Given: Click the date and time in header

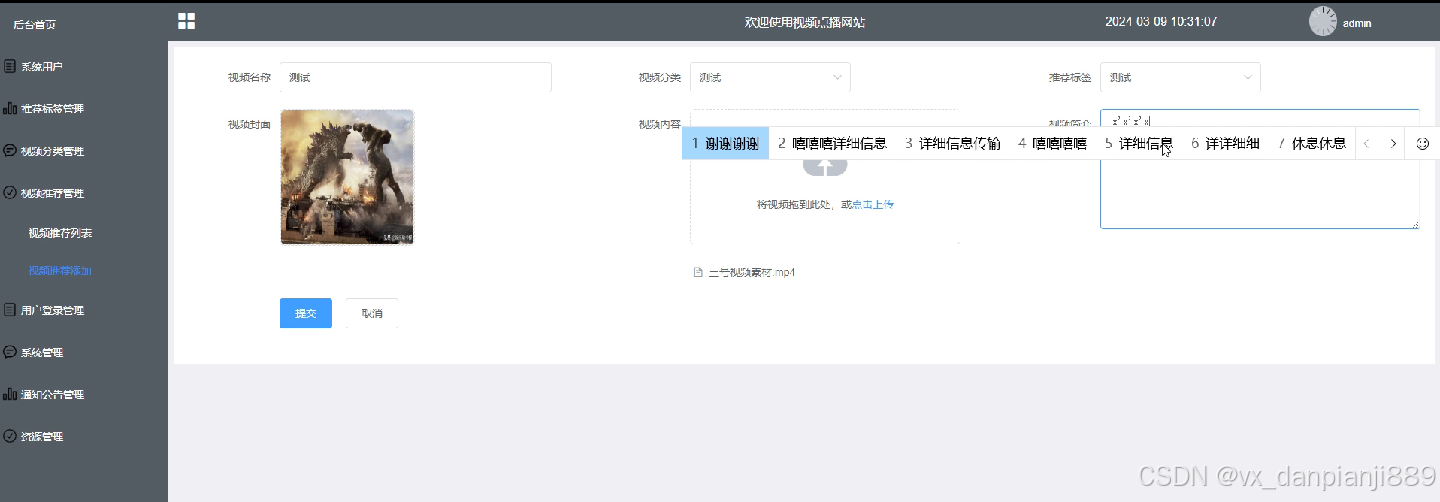Looking at the screenshot, I should pos(1161,21).
